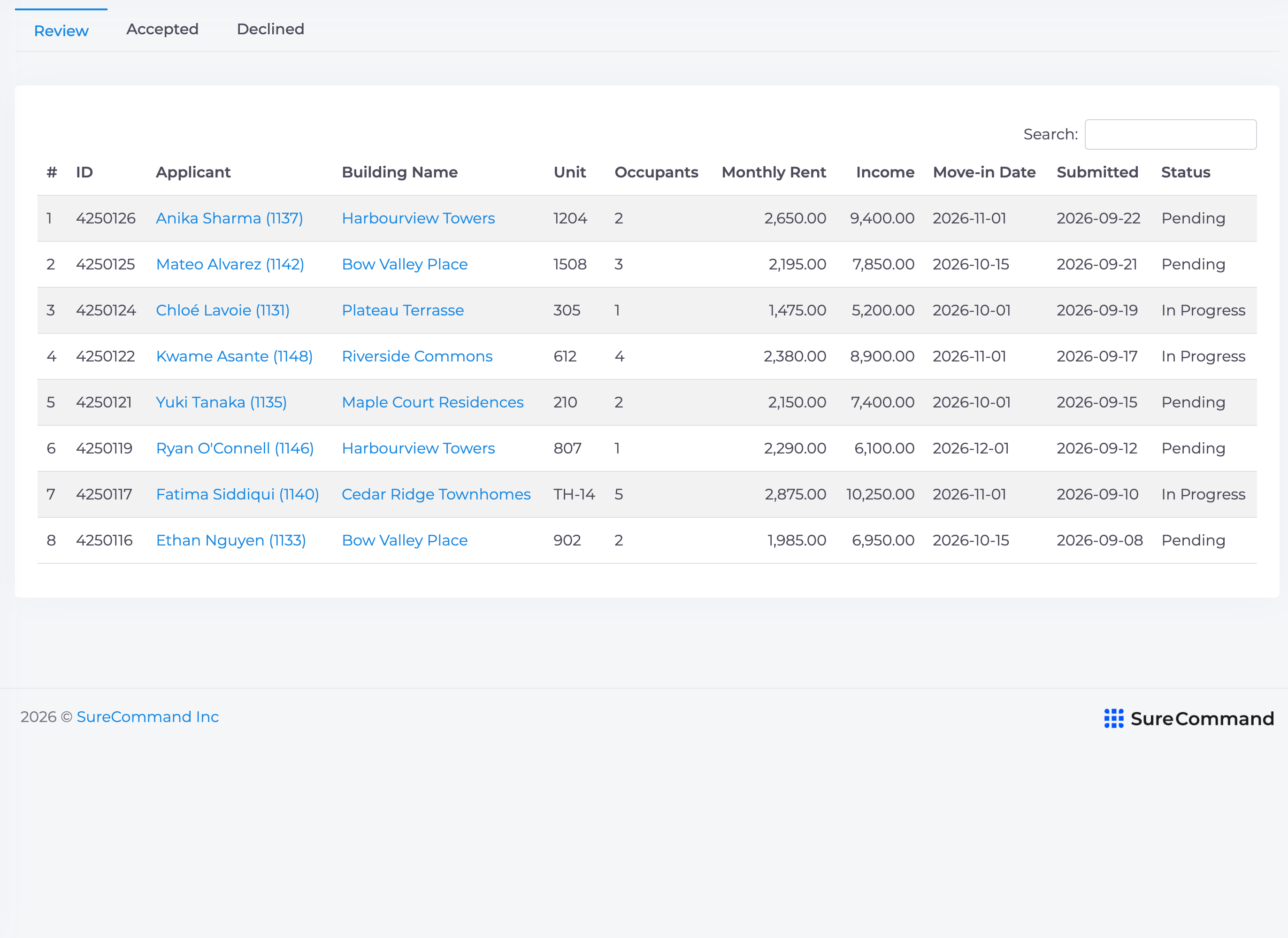The width and height of the screenshot is (1288, 938).
Task: Open Bow Valley Place in Ethan Nguyen's row
Action: coord(404,540)
